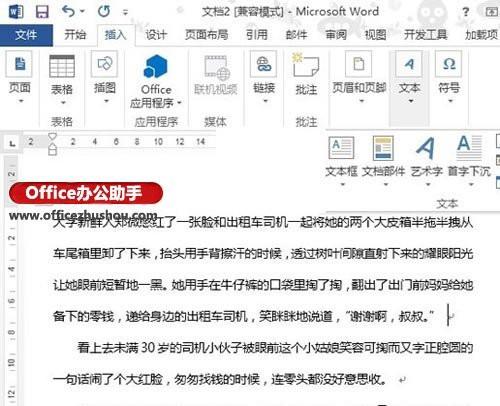Click the 页面 (Pages) icon
This screenshot has height=406, width=500.
tap(19, 64)
